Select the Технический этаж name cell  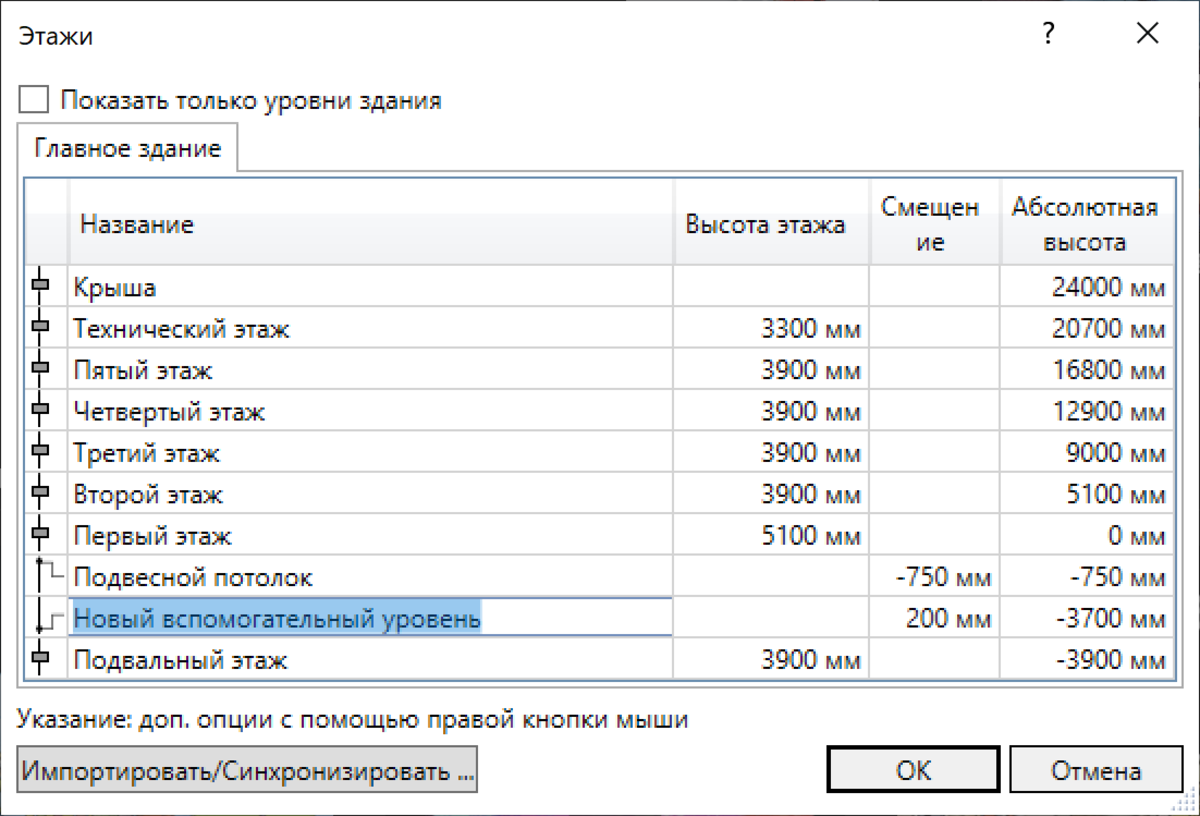pos(371,328)
